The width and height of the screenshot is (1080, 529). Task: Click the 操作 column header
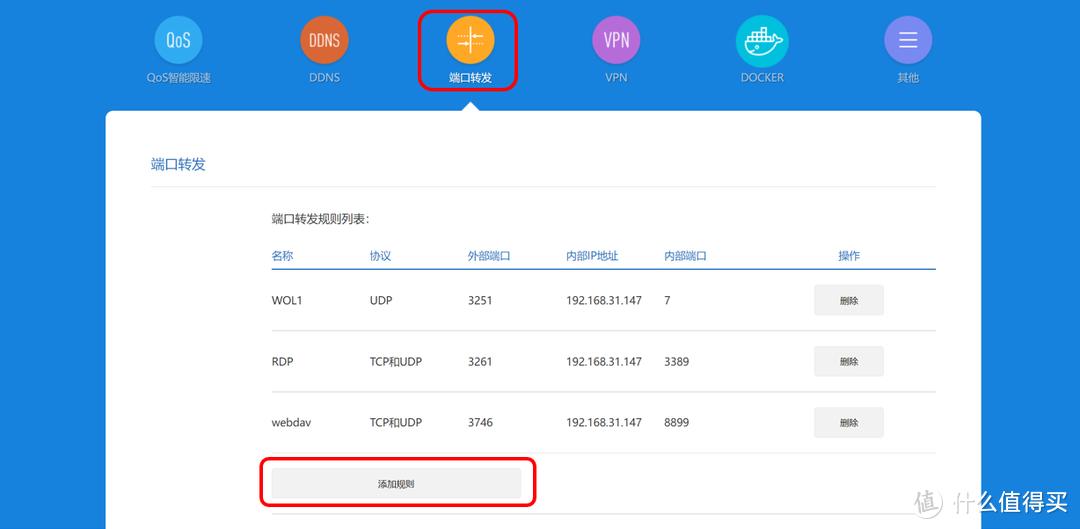(x=849, y=256)
